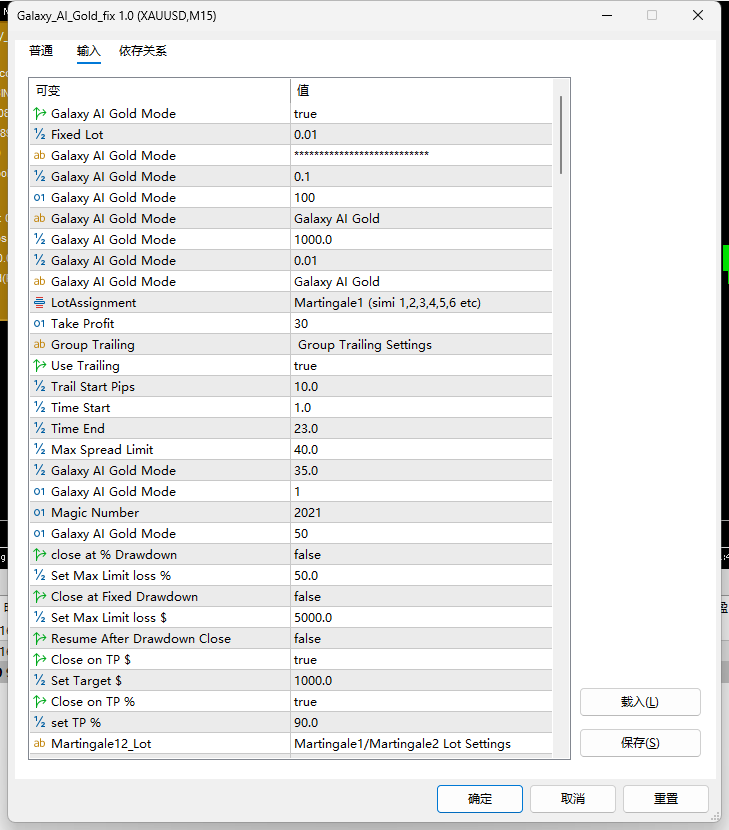Click the 确定 confirm button
The image size is (729, 830).
[480, 799]
